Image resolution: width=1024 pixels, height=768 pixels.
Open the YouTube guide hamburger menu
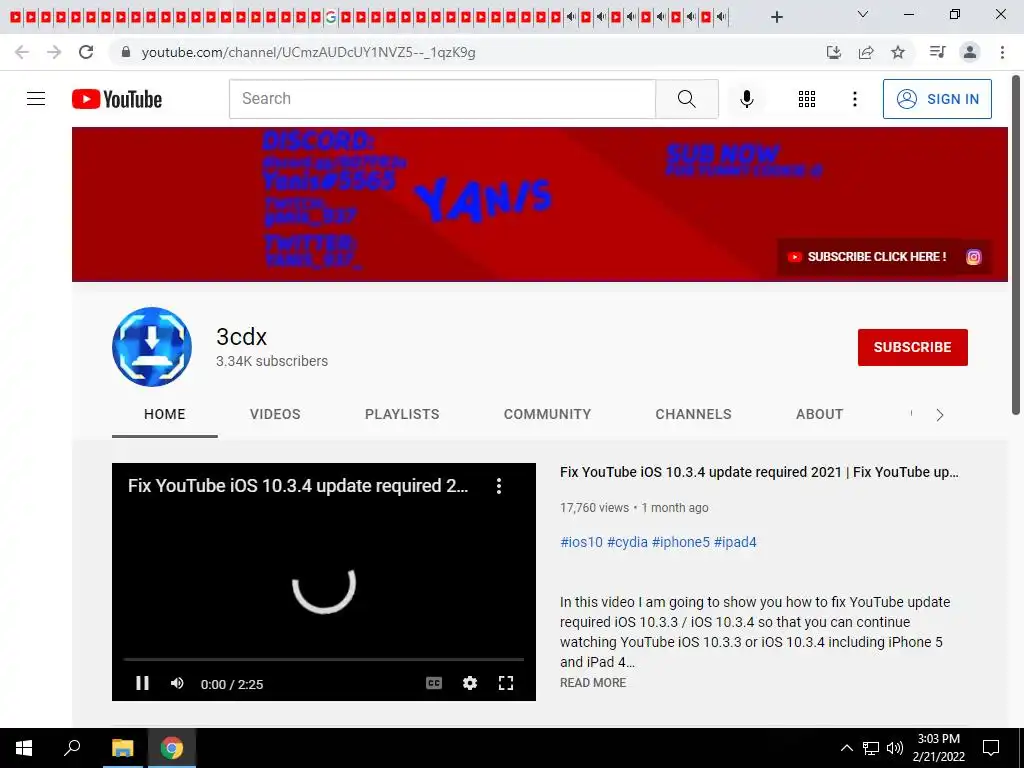pos(36,99)
